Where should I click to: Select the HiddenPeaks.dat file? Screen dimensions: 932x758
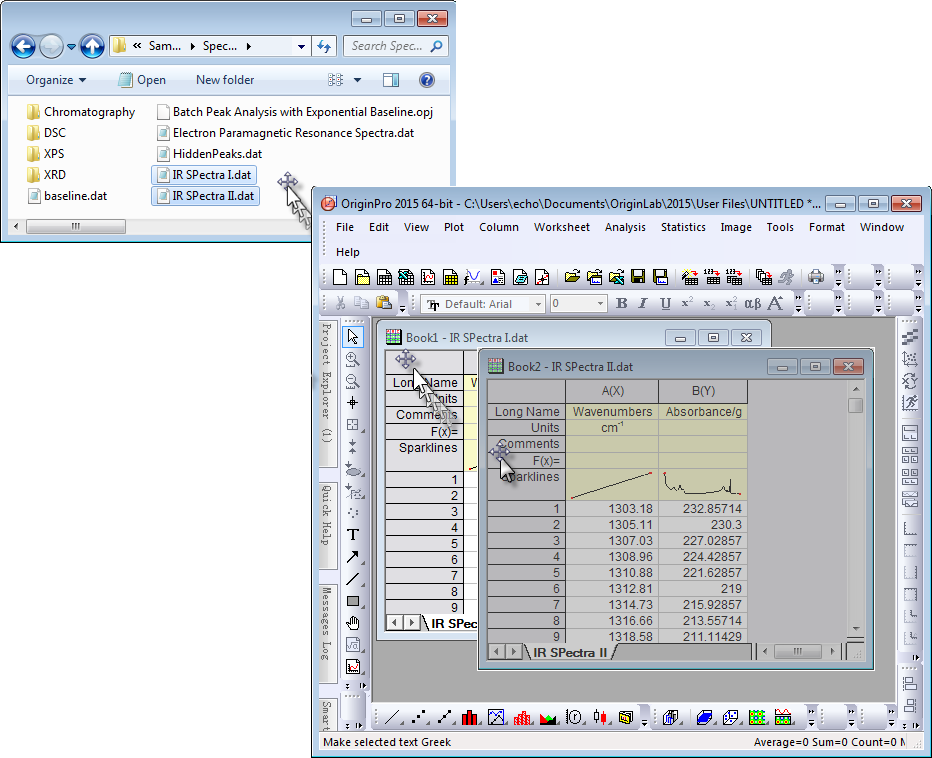click(x=210, y=154)
